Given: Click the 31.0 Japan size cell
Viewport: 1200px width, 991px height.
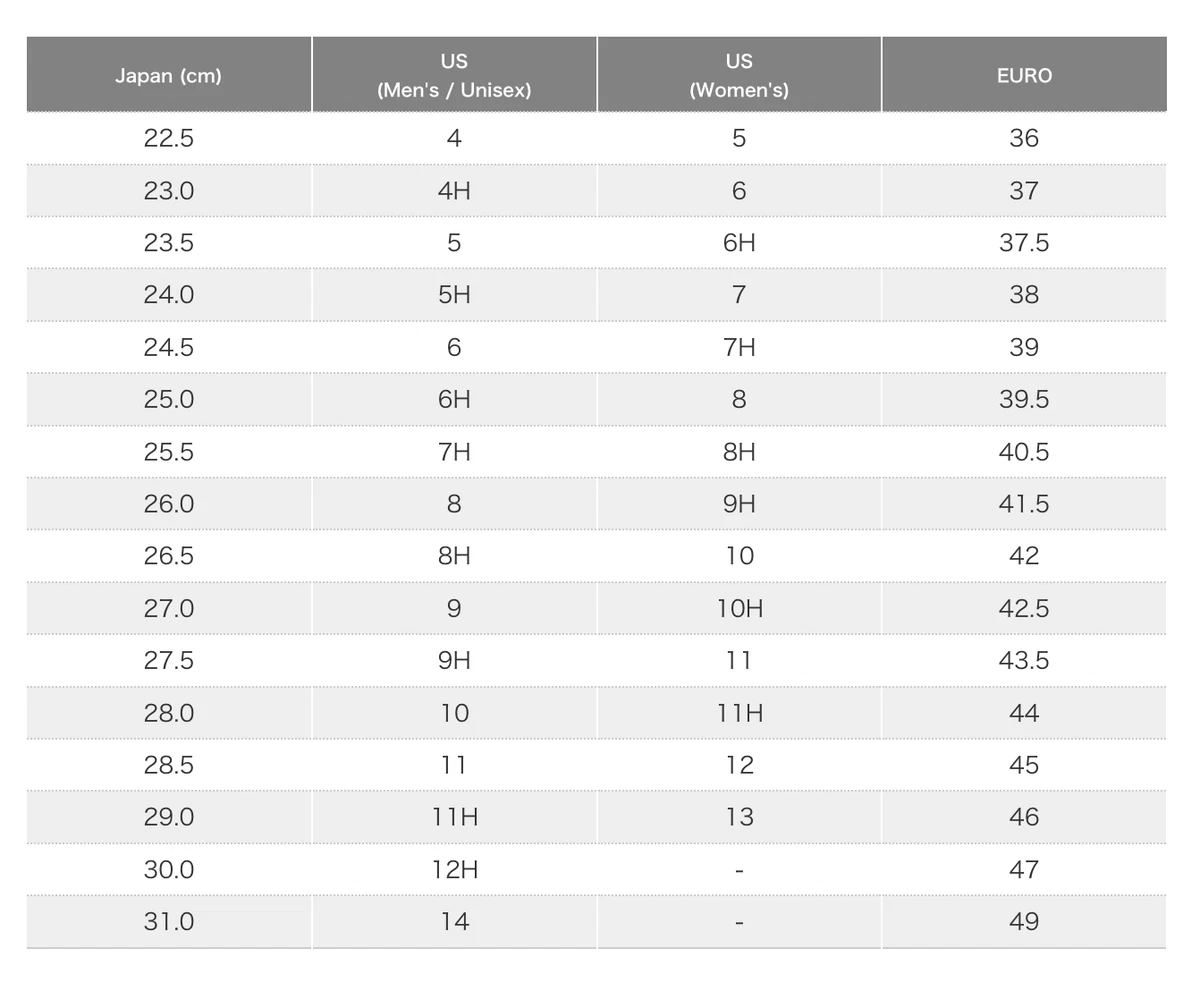Looking at the screenshot, I should tap(168, 922).
